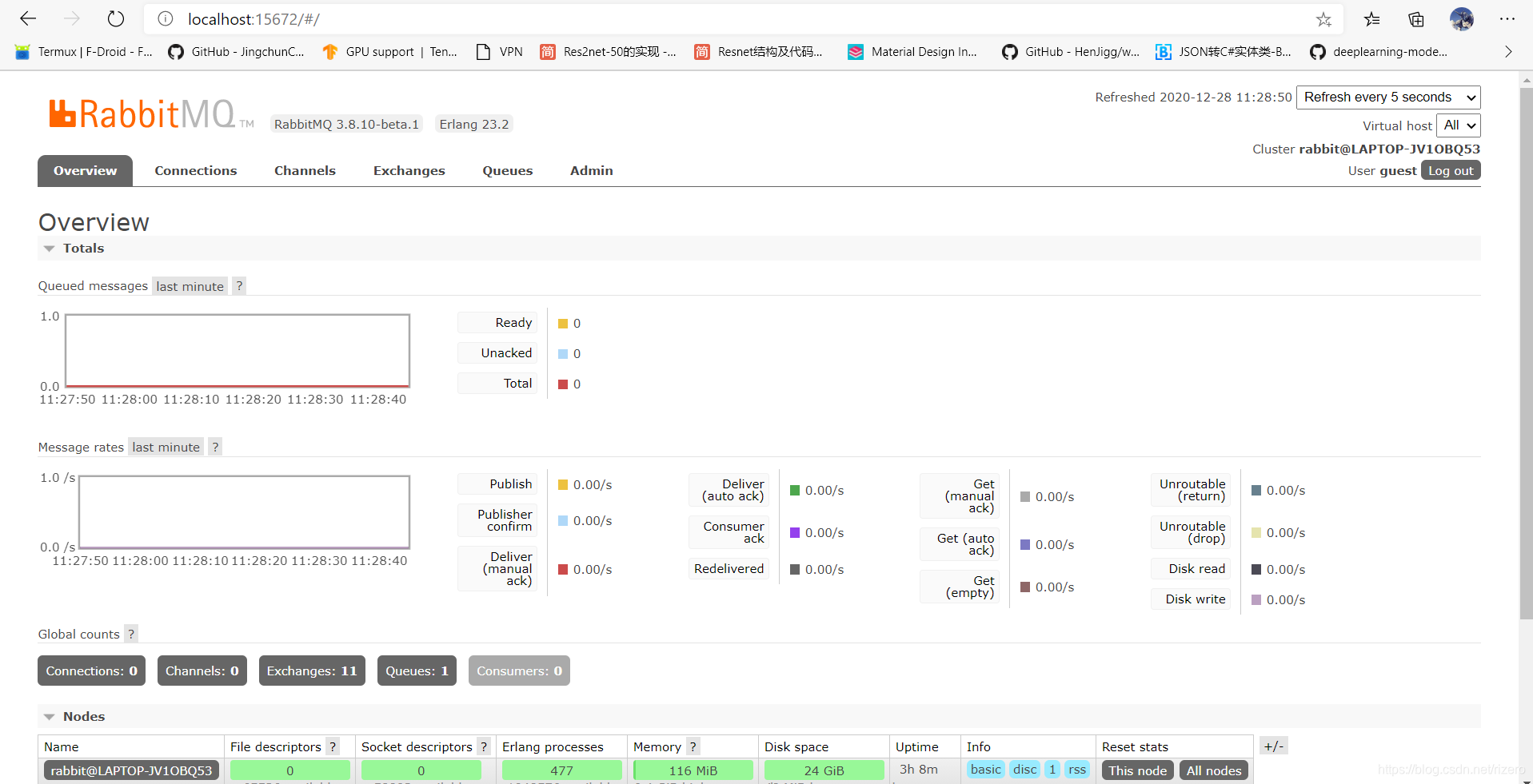Open node rabbit@LAPTOP-JV1OBQ53 details
Screen dimensions: 1533x784
(x=131, y=770)
